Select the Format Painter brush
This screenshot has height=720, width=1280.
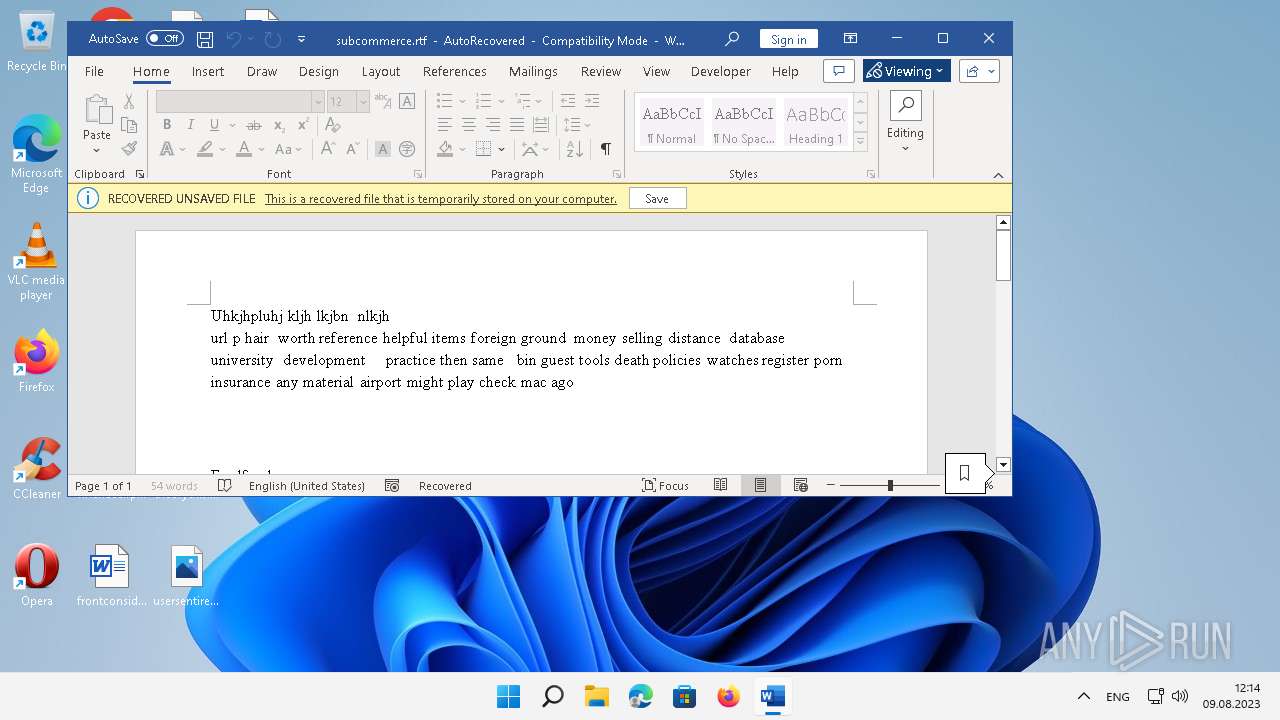pyautogui.click(x=129, y=148)
